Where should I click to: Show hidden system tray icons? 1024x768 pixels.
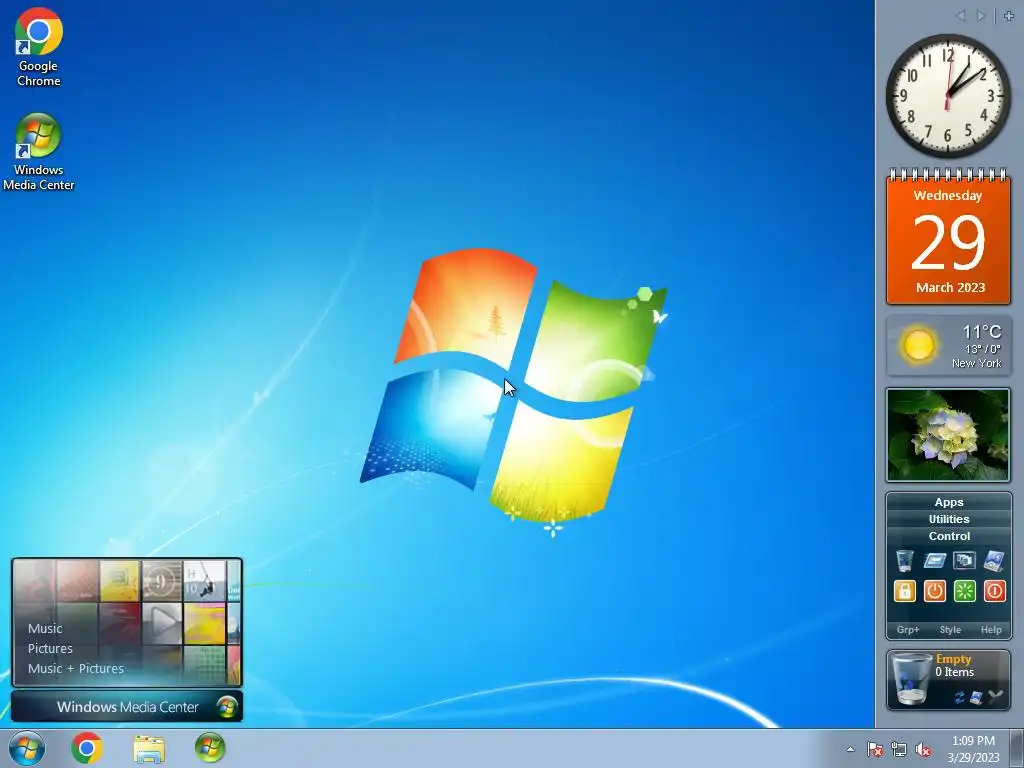click(x=850, y=750)
